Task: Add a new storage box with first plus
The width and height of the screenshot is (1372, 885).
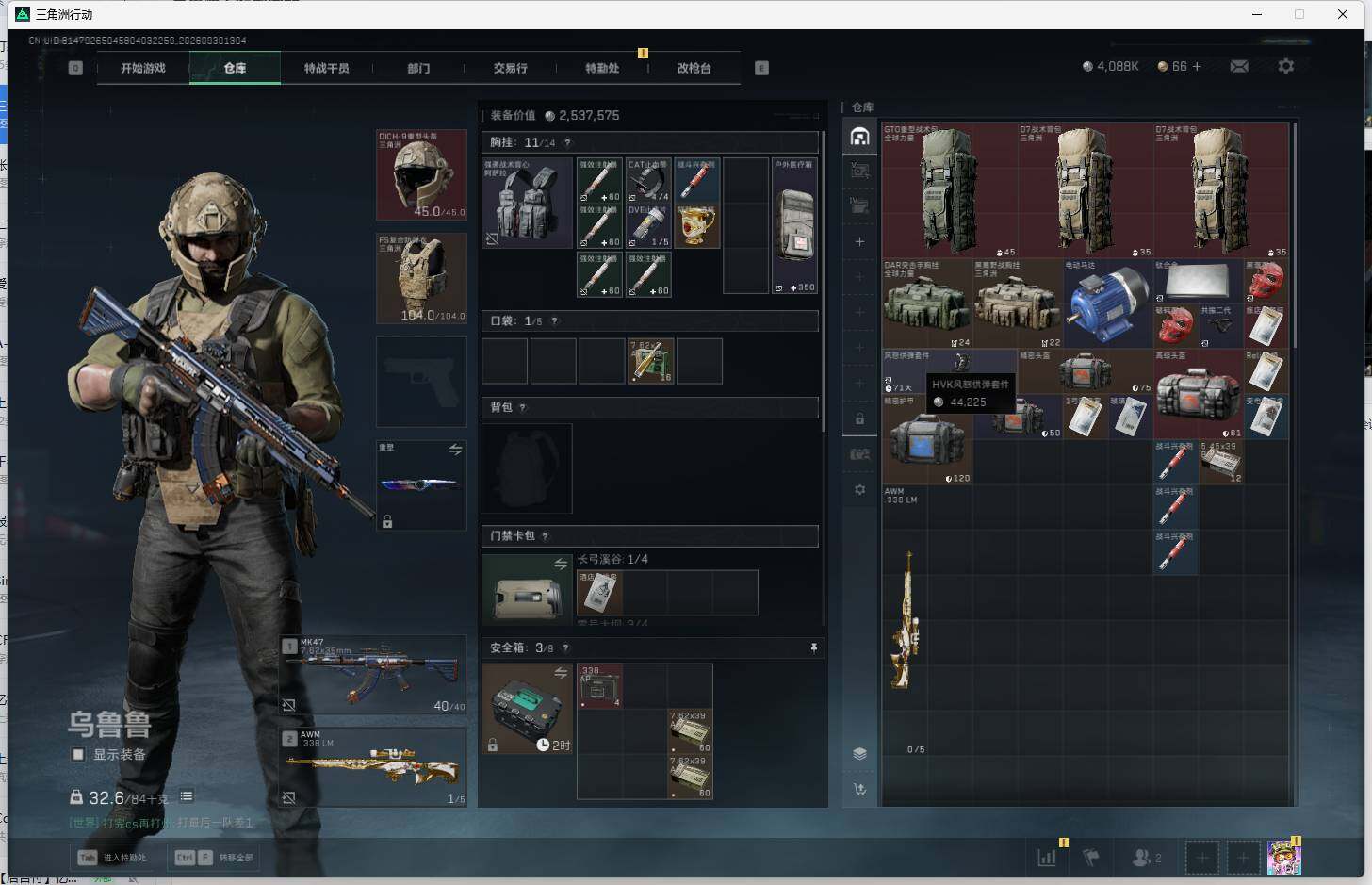Action: tap(859, 242)
